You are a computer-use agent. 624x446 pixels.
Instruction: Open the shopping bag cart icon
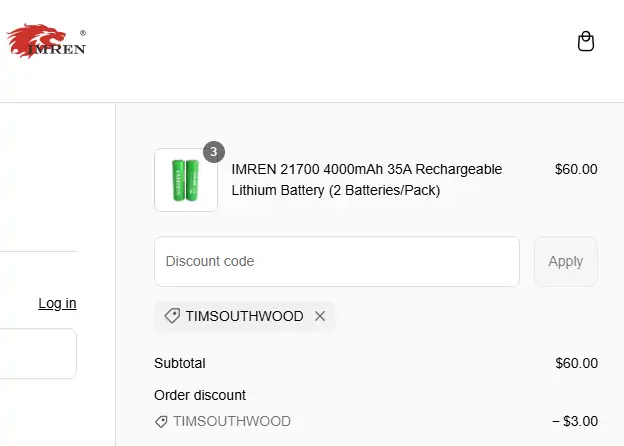586,41
